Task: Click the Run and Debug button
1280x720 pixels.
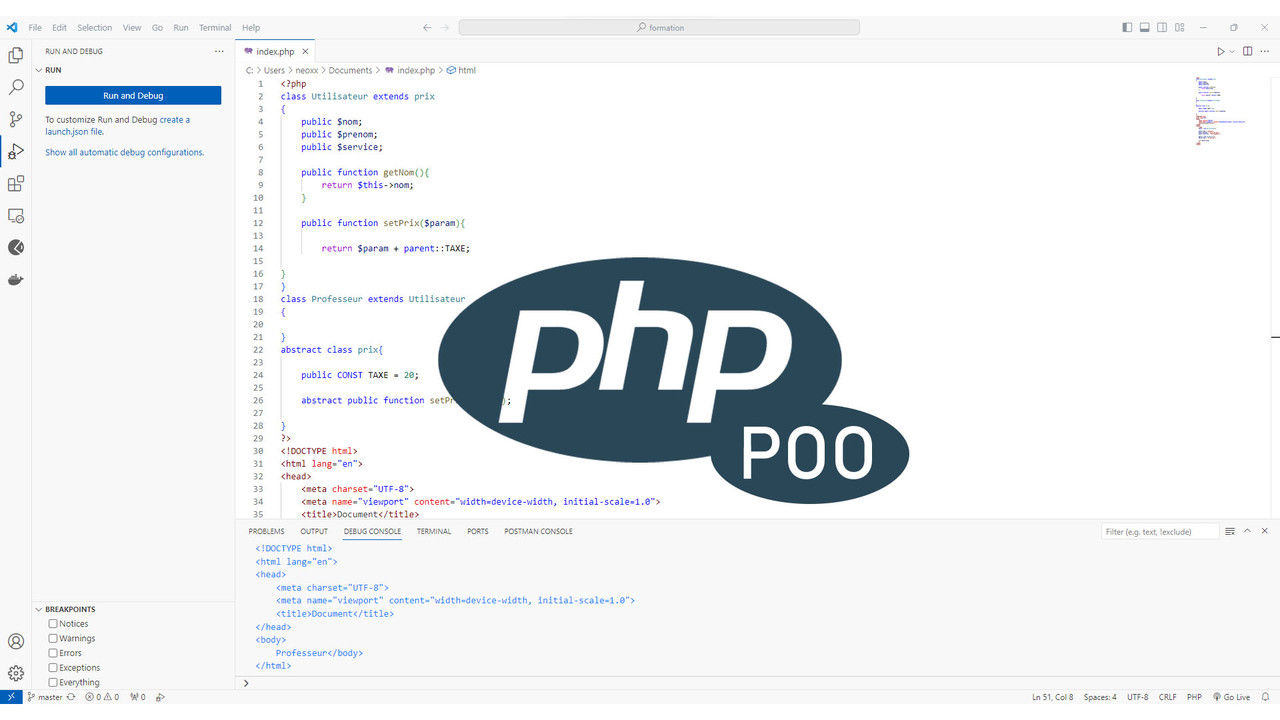Action: point(133,95)
